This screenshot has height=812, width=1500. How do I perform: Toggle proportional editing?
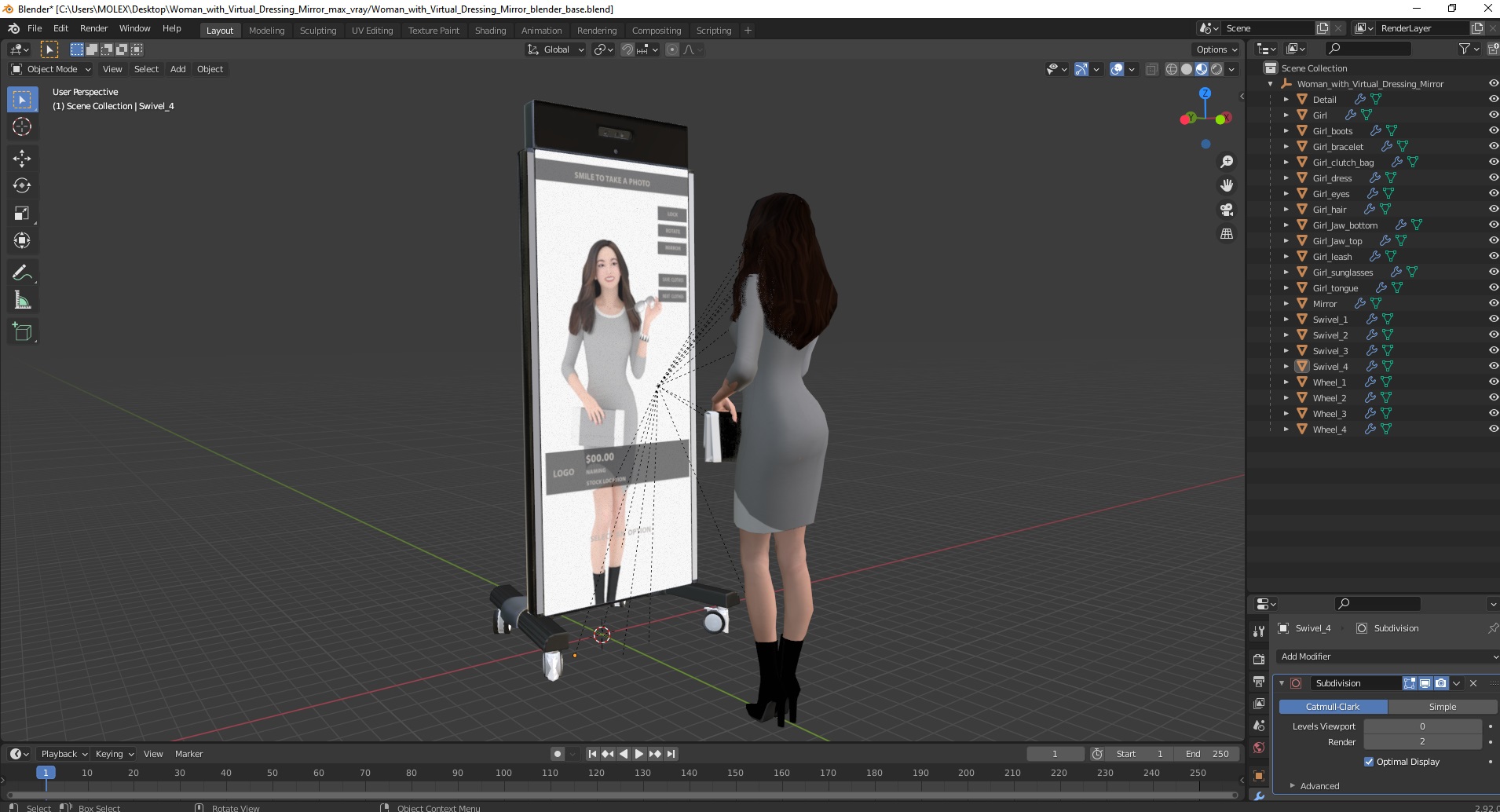(672, 49)
